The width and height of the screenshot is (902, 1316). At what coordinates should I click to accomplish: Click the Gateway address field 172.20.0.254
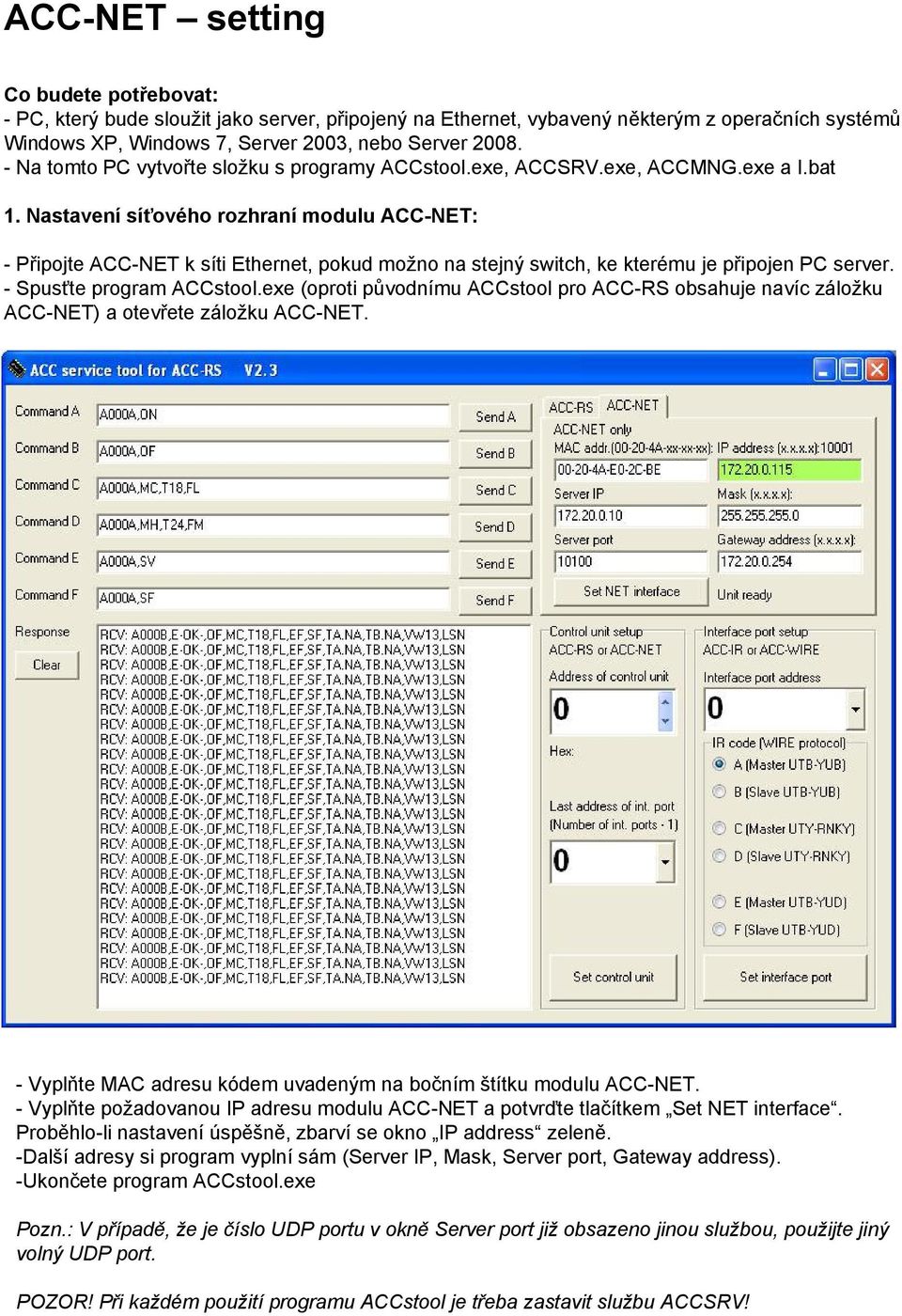click(789, 561)
